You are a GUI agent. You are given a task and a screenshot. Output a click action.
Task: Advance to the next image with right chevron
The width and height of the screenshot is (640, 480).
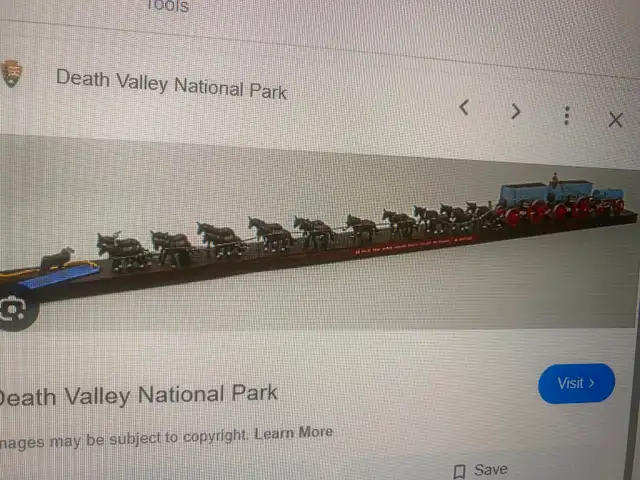[516, 111]
